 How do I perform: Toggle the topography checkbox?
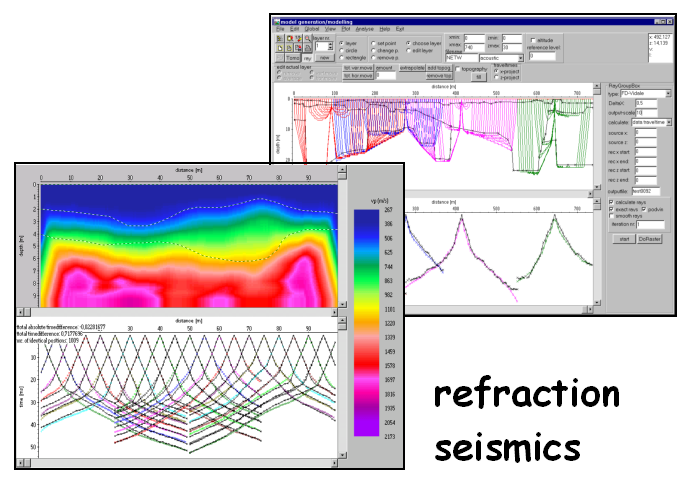tap(458, 69)
